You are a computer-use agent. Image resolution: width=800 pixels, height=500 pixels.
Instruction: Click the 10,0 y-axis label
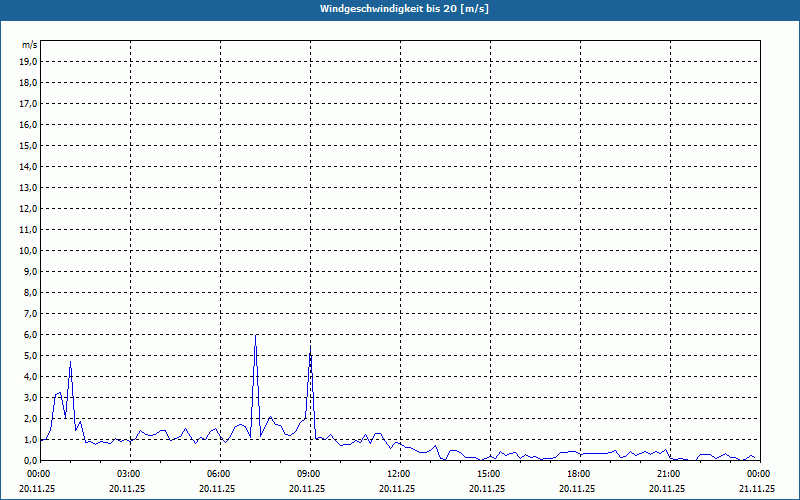coord(29,250)
